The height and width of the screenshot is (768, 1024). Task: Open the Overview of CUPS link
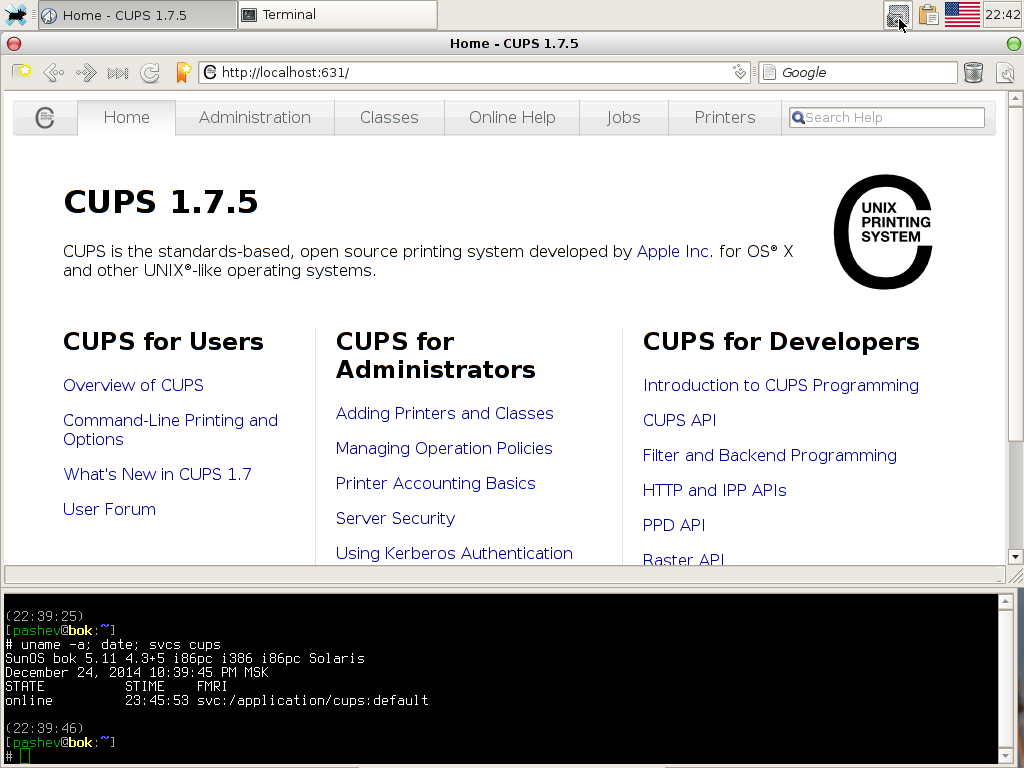(133, 385)
